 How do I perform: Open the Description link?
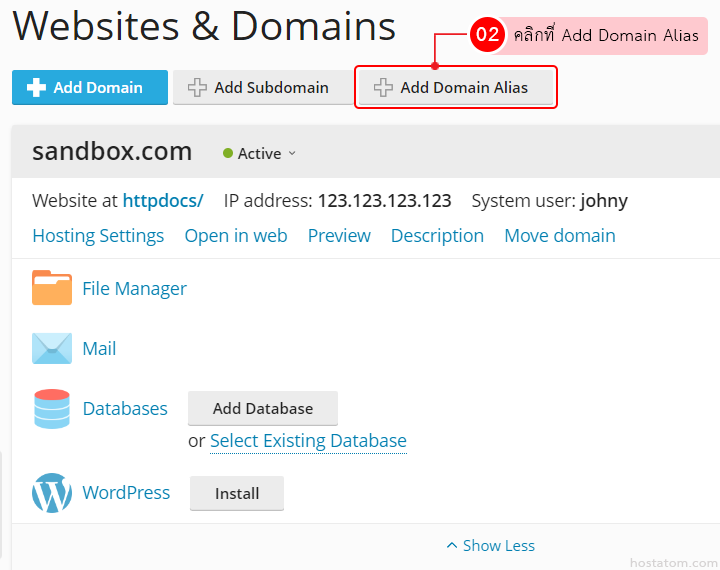(437, 236)
